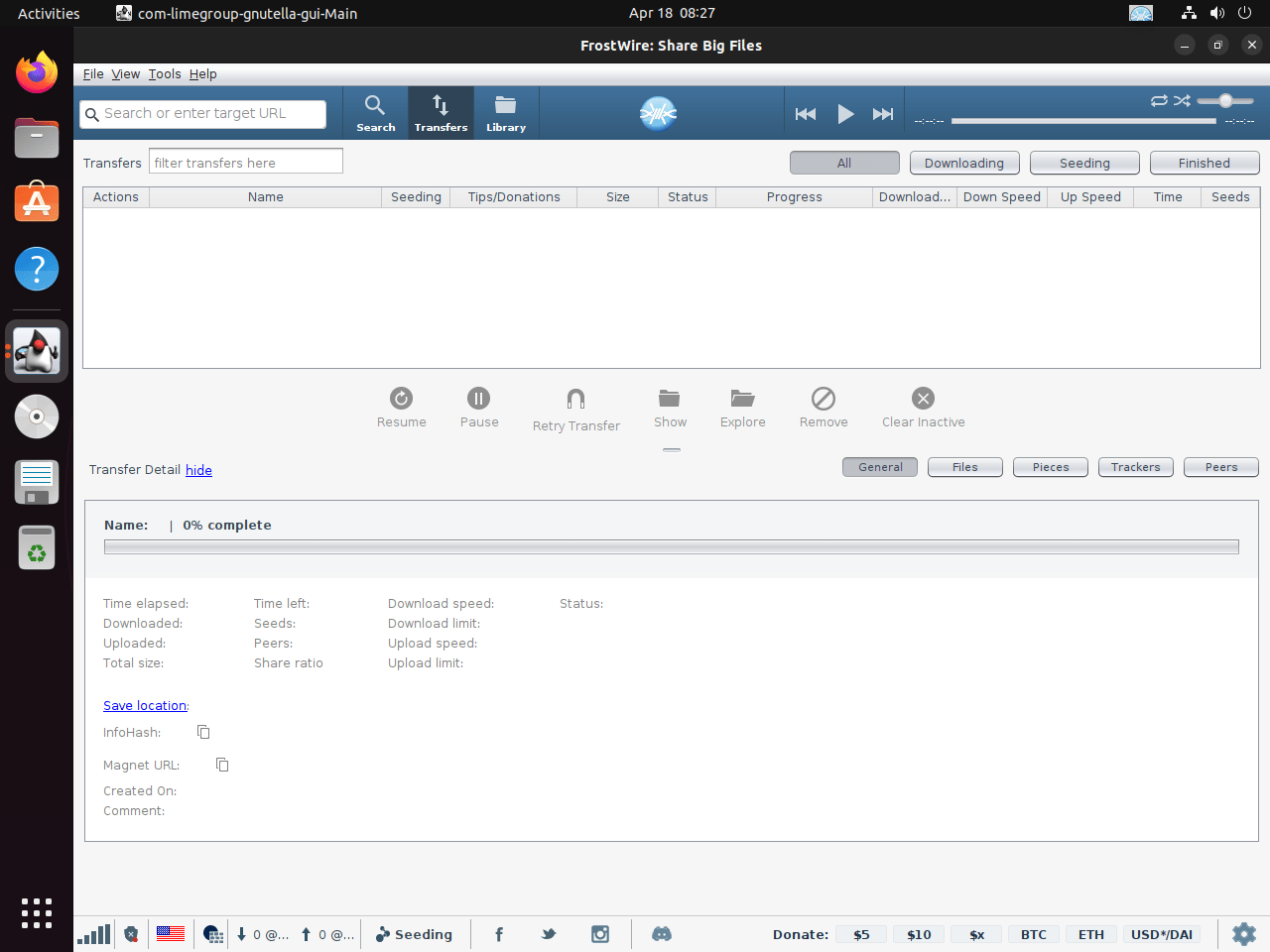Viewport: 1270px width, 952px height.
Task: Click the filter transfers here field
Action: (x=246, y=162)
